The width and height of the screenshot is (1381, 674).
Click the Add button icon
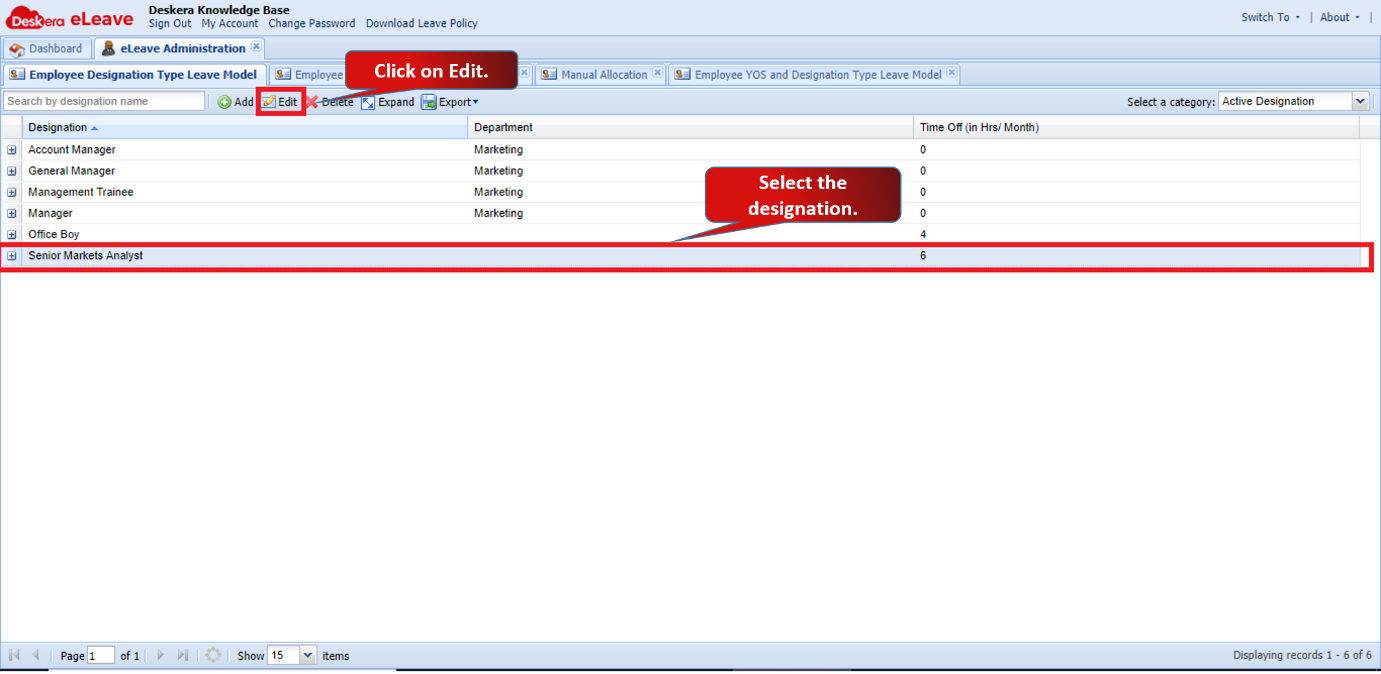click(224, 102)
